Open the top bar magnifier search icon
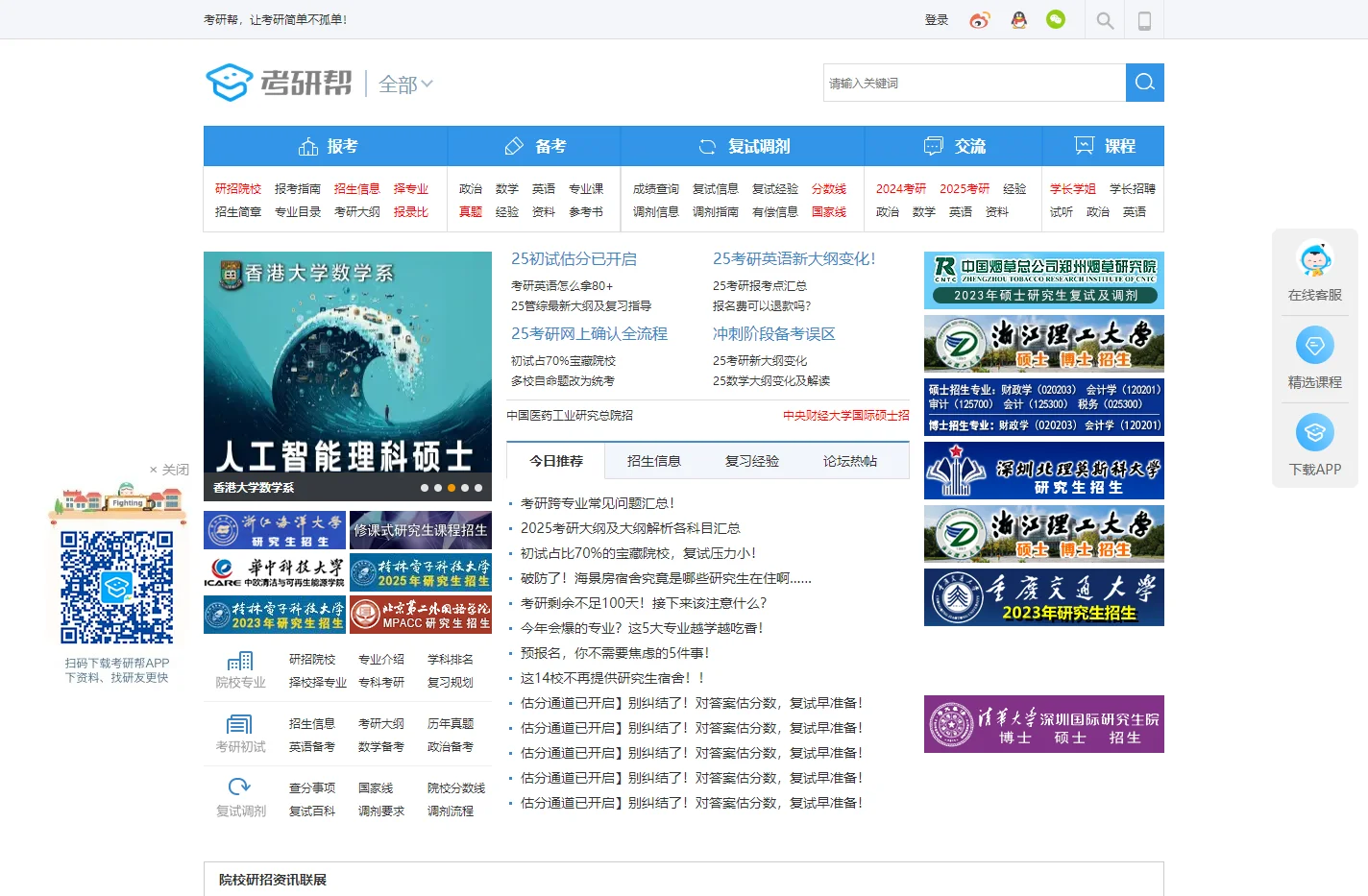This screenshot has width=1368, height=896. coord(1105,20)
